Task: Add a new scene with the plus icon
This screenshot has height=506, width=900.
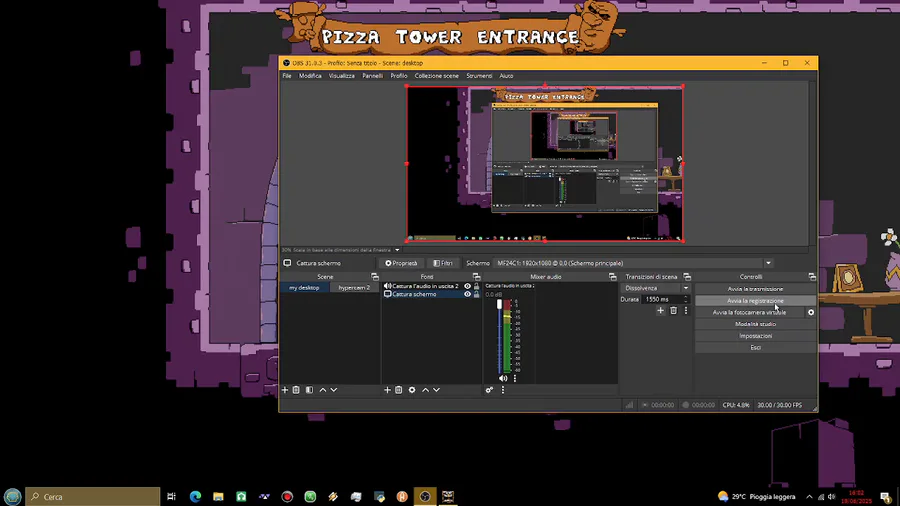Action: point(285,390)
